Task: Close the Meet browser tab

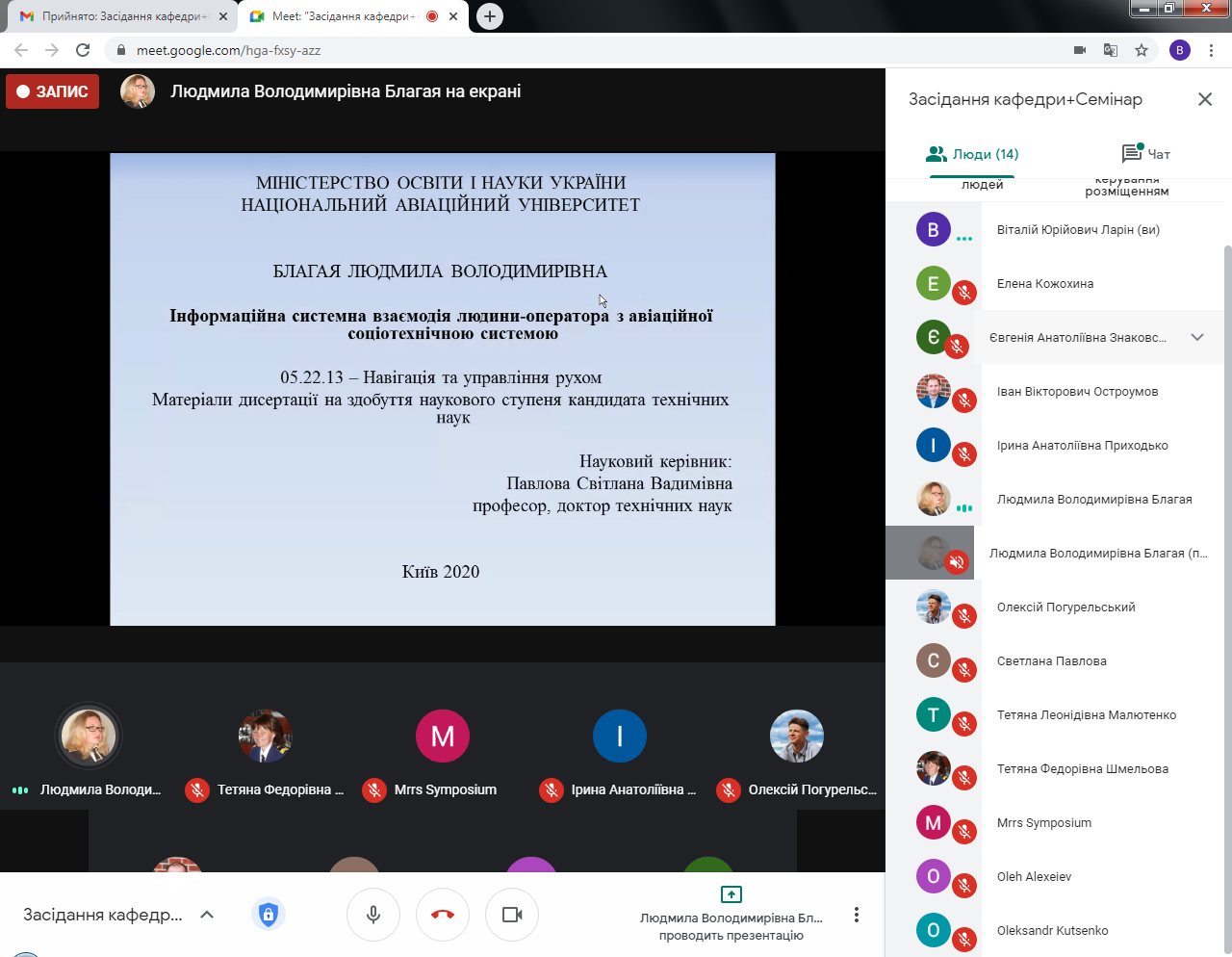Action: tap(453, 16)
